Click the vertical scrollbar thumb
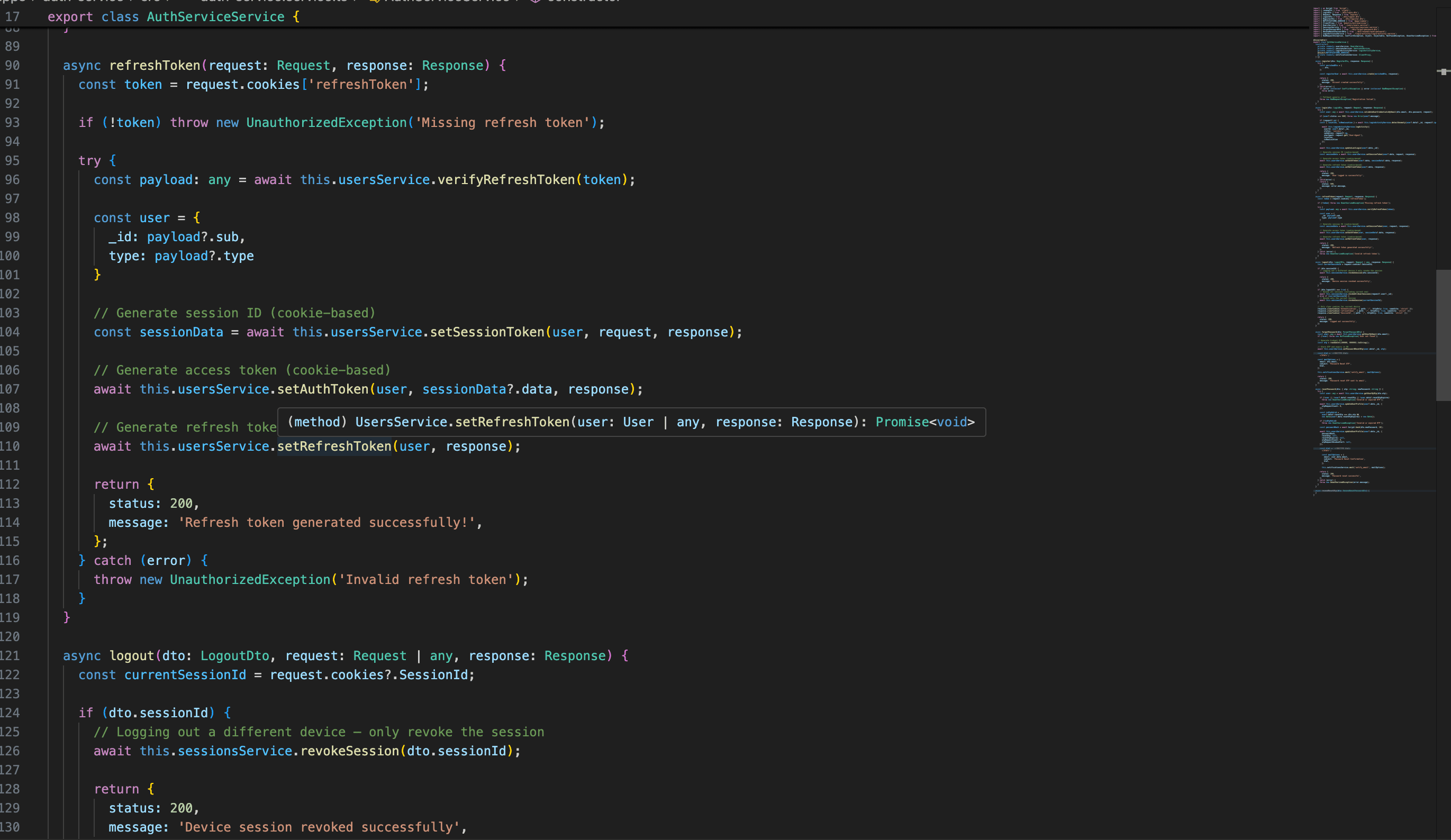 [1443, 335]
